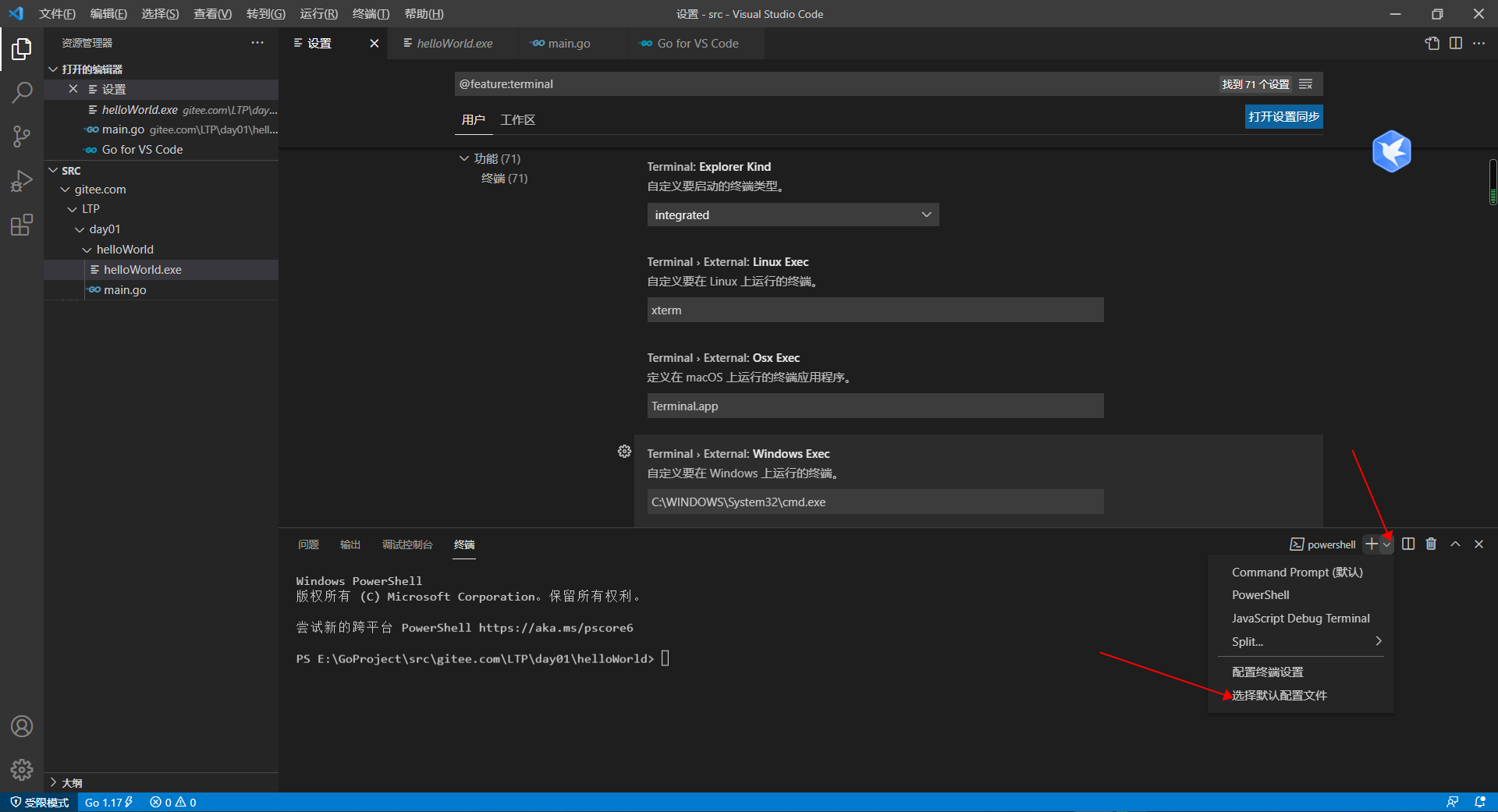
Task: Choose Command Prompt (默认) from terminal menu
Action: (x=1297, y=573)
